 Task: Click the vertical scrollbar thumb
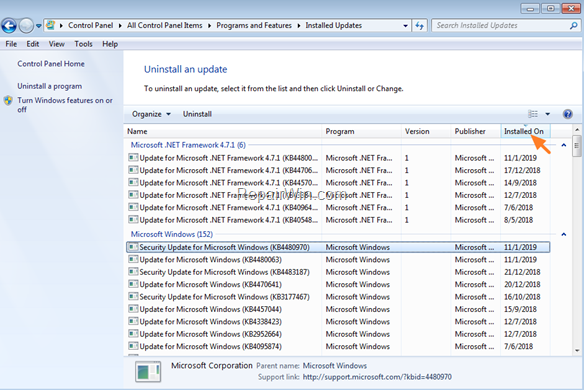(577, 146)
